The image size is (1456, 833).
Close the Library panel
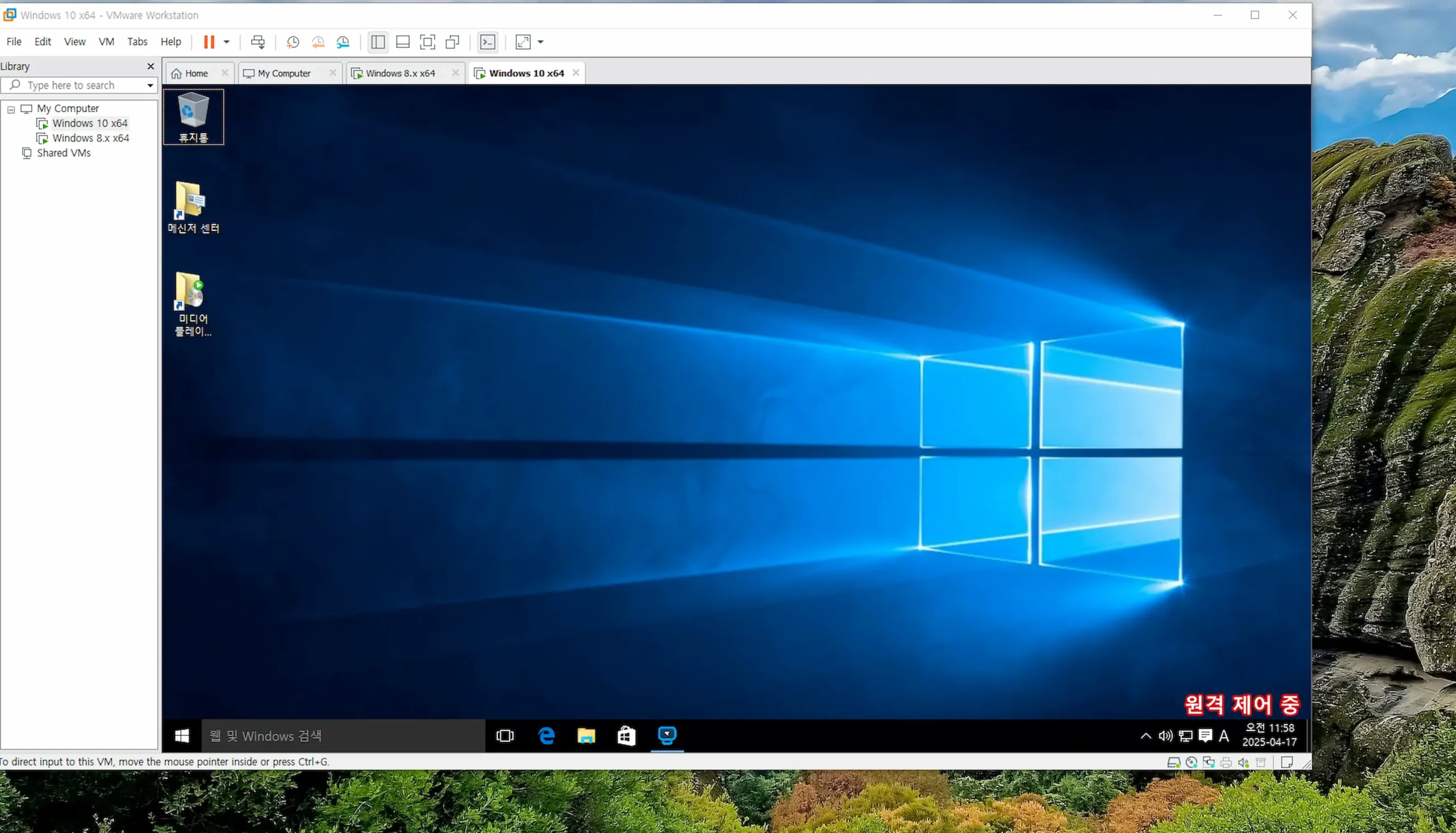tap(151, 67)
